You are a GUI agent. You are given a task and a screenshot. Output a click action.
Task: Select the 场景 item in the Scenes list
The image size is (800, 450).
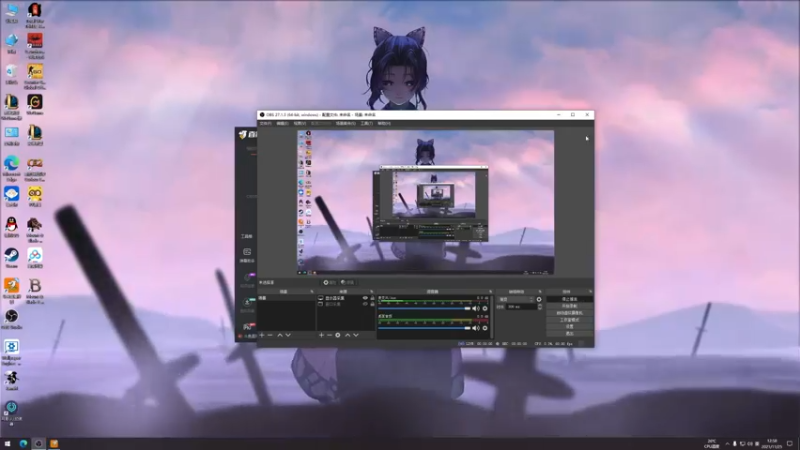pyautogui.click(x=286, y=298)
